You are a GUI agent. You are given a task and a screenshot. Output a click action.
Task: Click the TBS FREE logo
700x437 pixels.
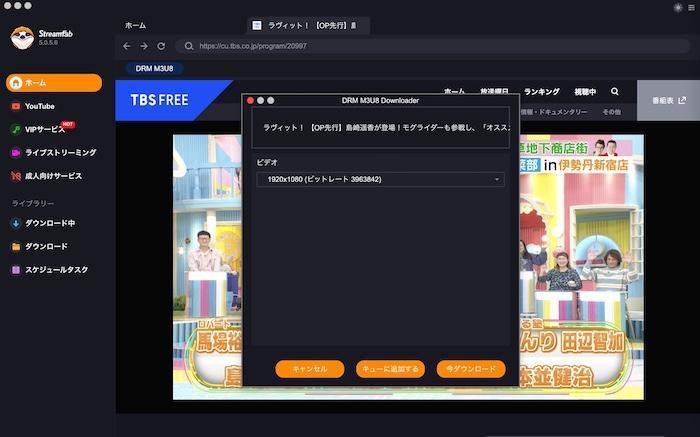point(159,100)
